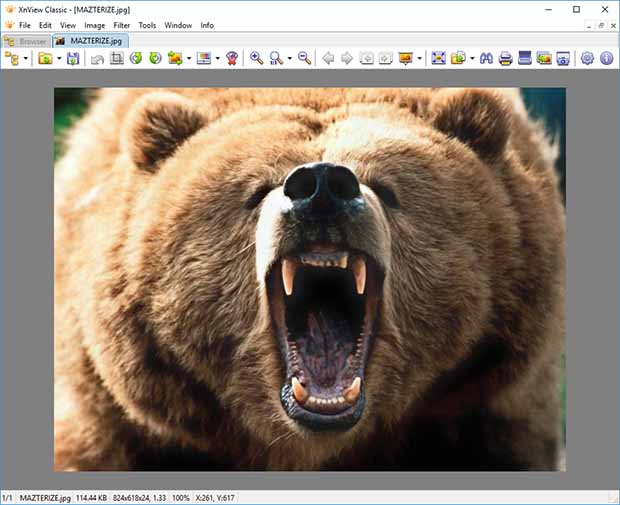Click the zoom fit magnifier icon
Image resolution: width=620 pixels, height=505 pixels.
point(276,59)
